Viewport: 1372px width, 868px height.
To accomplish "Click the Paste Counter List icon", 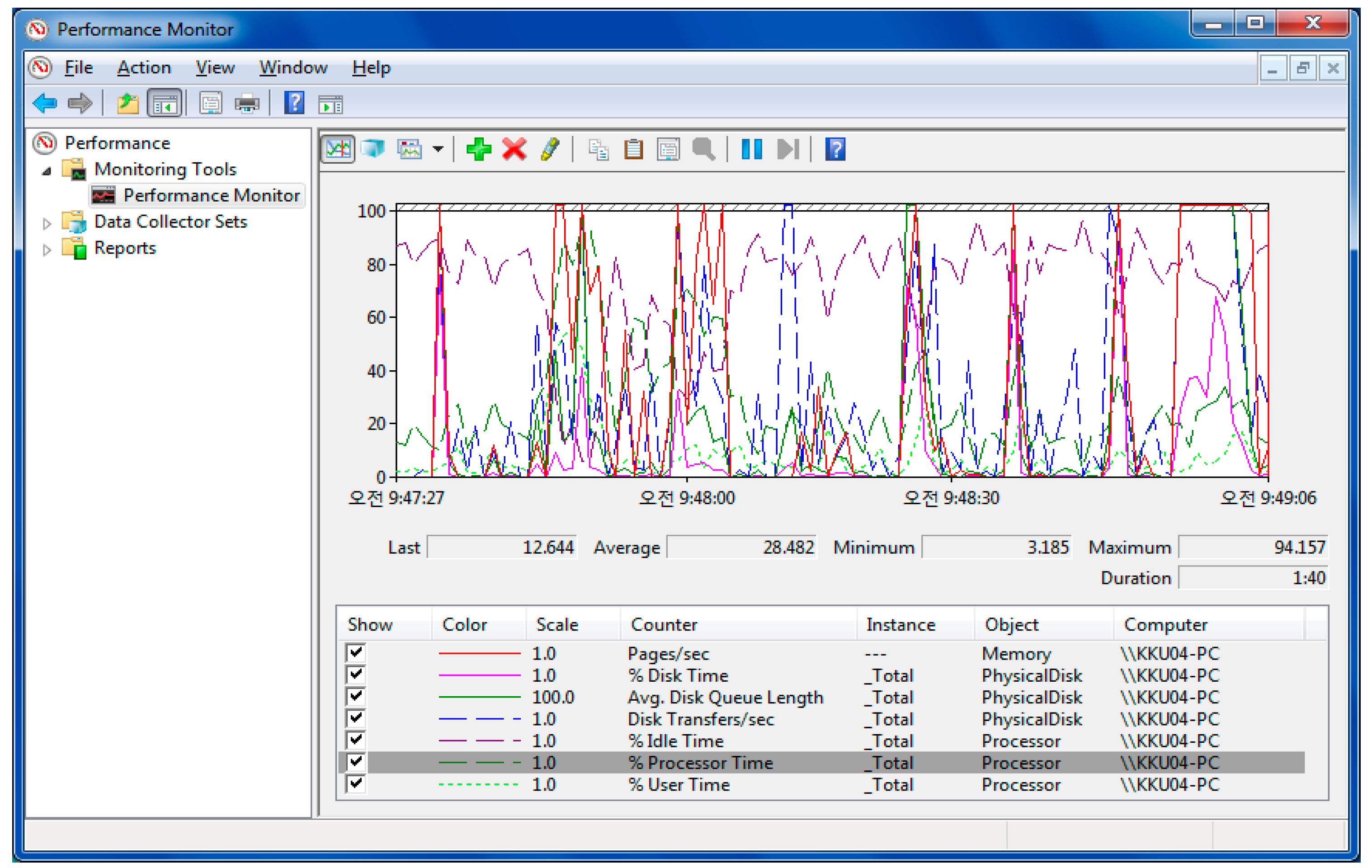I will (x=633, y=150).
